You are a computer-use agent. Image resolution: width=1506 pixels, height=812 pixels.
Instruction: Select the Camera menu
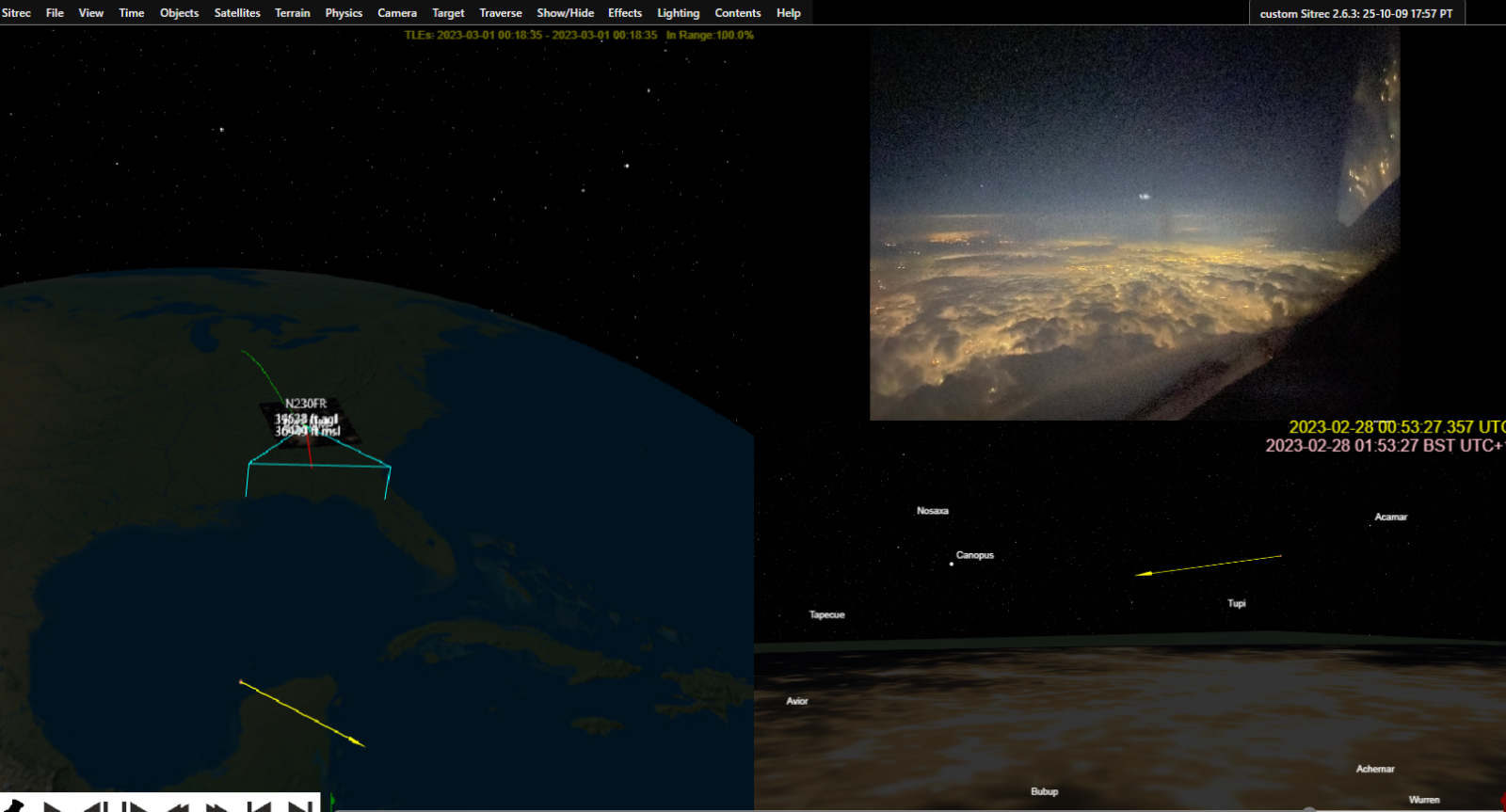click(396, 13)
